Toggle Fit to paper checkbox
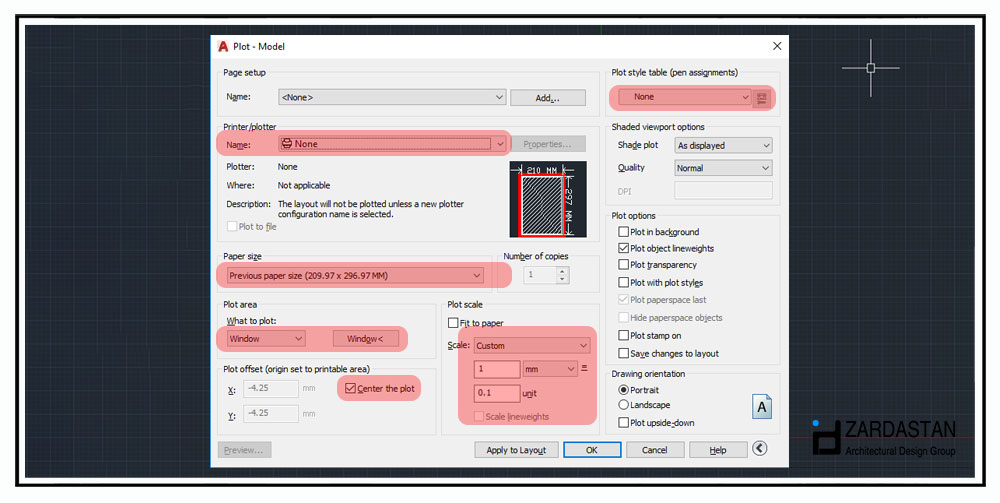Screen dimensions: 1000x503 (x=453, y=323)
